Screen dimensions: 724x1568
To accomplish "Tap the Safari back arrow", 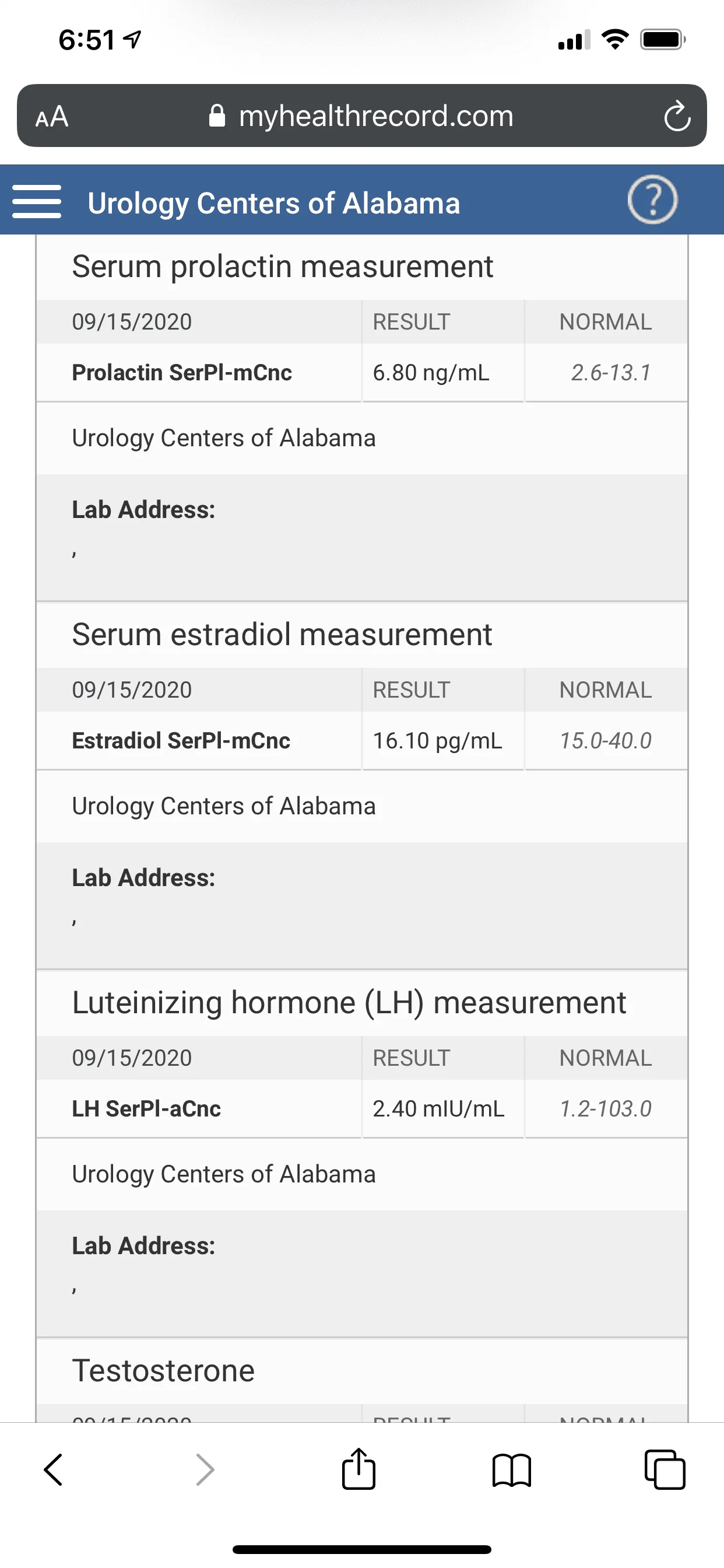I will [x=54, y=1470].
